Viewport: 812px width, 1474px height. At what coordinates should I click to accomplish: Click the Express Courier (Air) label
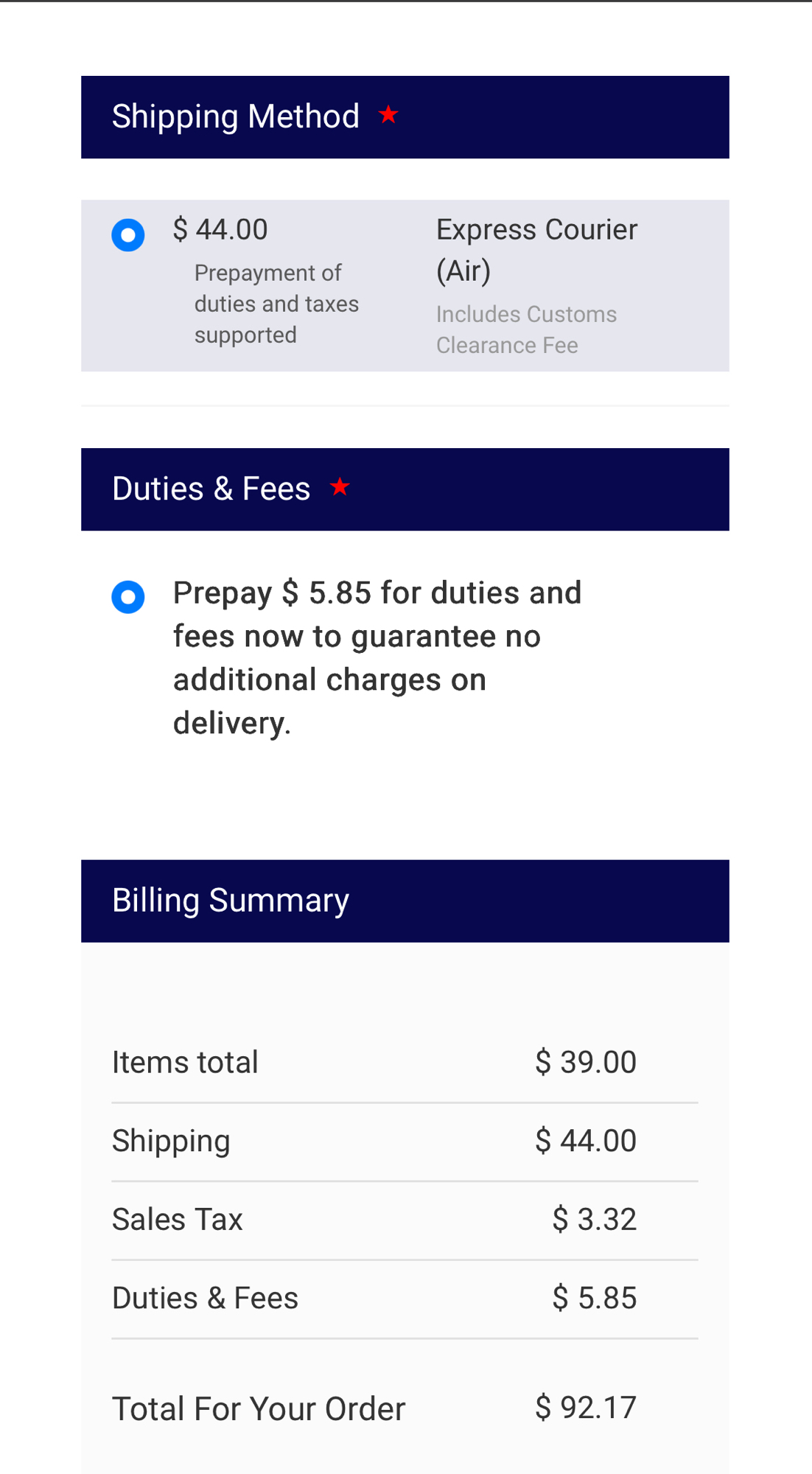[536, 250]
